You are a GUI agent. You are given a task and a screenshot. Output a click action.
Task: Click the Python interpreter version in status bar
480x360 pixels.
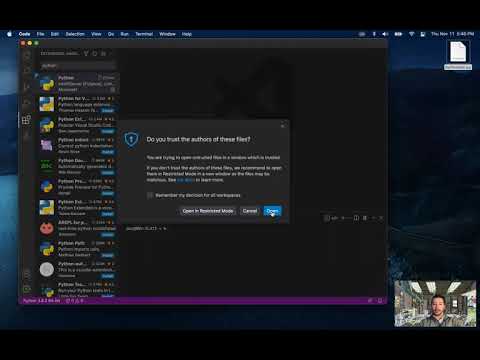tap(41, 301)
